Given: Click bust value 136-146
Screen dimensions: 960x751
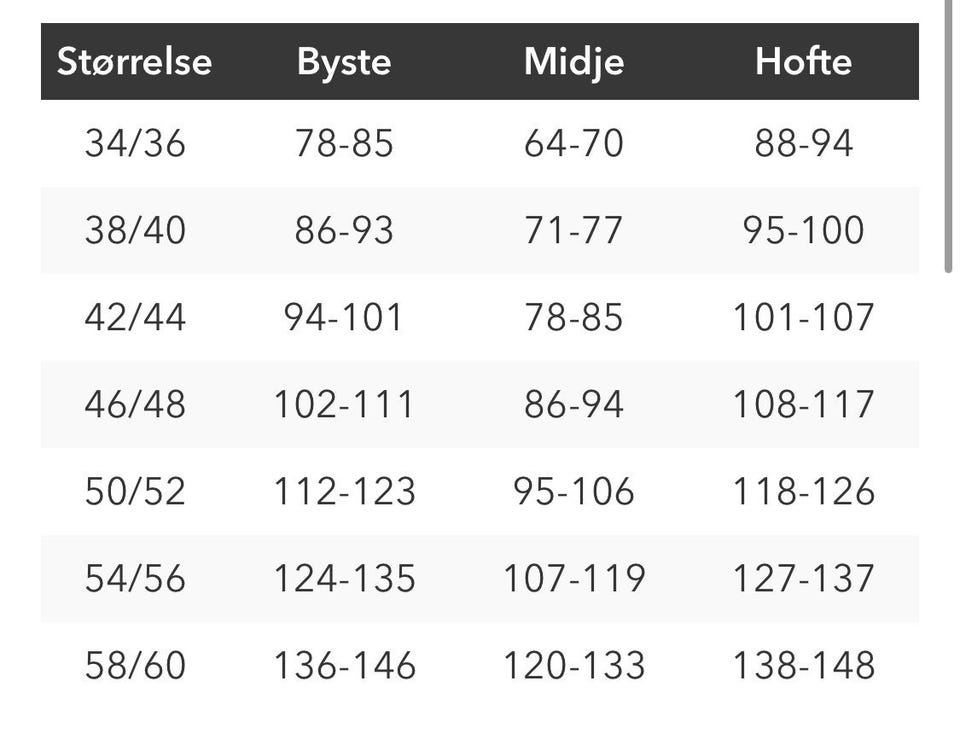Looking at the screenshot, I should coord(344,666).
